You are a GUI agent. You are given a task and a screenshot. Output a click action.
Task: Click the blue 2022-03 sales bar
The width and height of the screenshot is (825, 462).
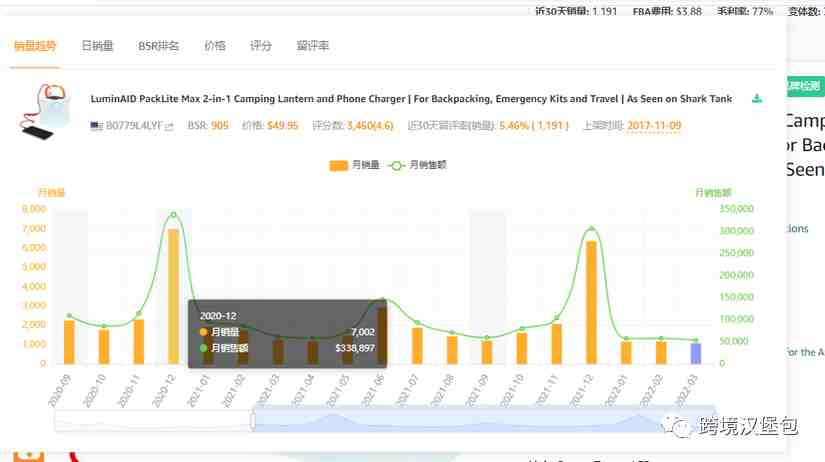click(696, 354)
